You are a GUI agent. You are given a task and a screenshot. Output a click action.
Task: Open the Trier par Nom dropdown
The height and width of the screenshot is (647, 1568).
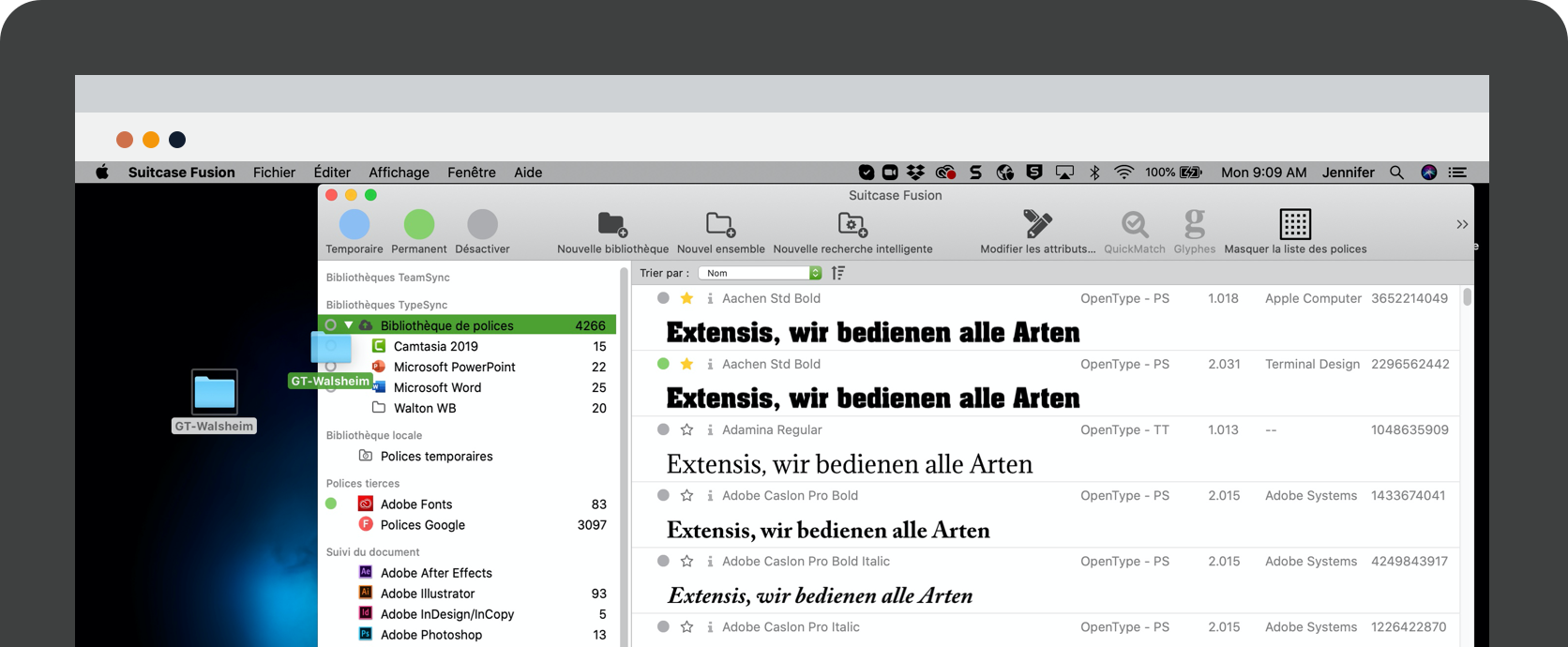point(760,273)
